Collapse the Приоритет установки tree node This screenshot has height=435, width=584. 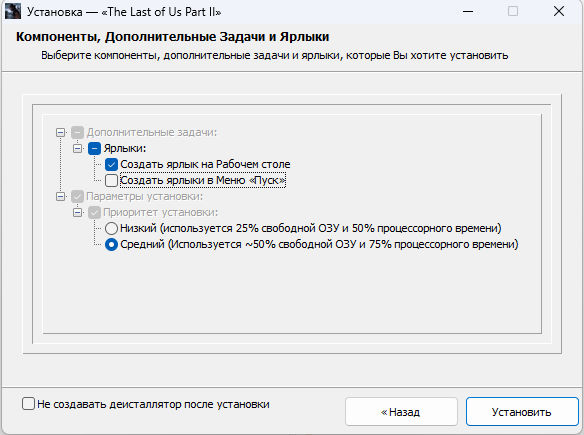(77, 213)
